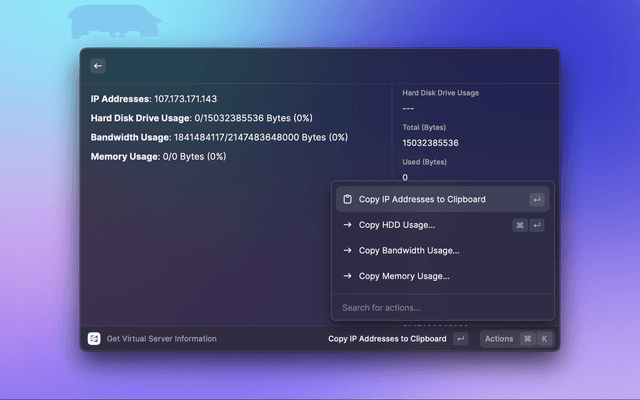
Task: Click the Command key icon in HDD row
Action: pos(520,225)
